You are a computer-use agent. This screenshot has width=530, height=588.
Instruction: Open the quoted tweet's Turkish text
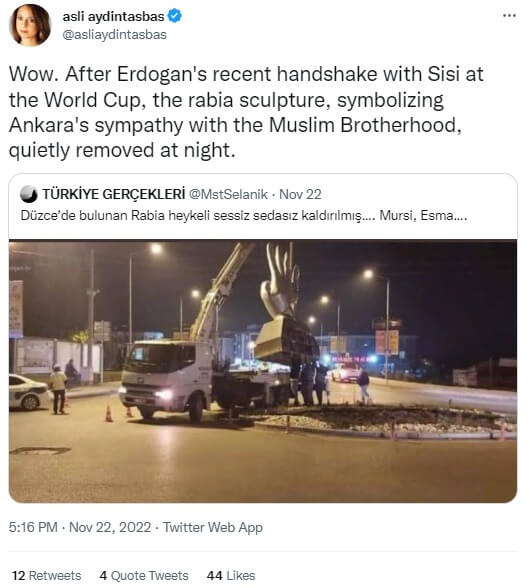click(x=244, y=216)
